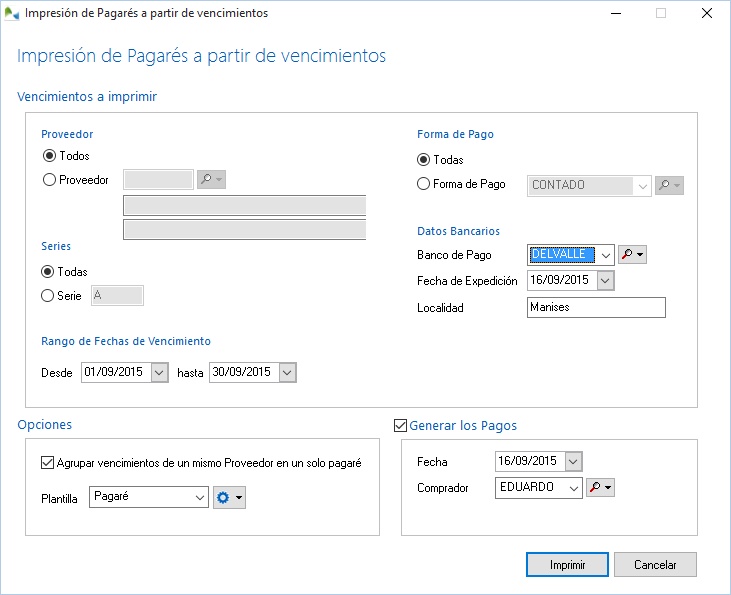The image size is (731, 595).
Task: Click the Comprador search magnifier icon
Action: click(594, 488)
